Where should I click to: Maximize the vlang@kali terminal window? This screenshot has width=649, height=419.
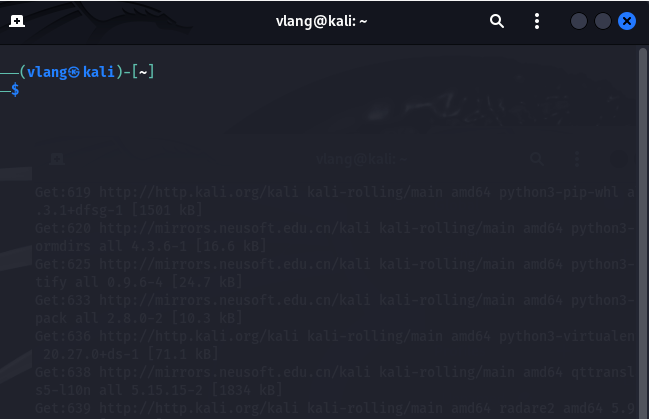(603, 21)
